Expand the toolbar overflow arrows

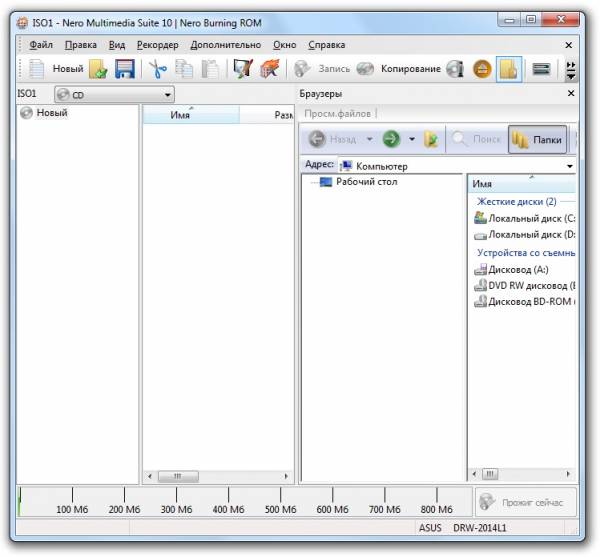[571, 71]
